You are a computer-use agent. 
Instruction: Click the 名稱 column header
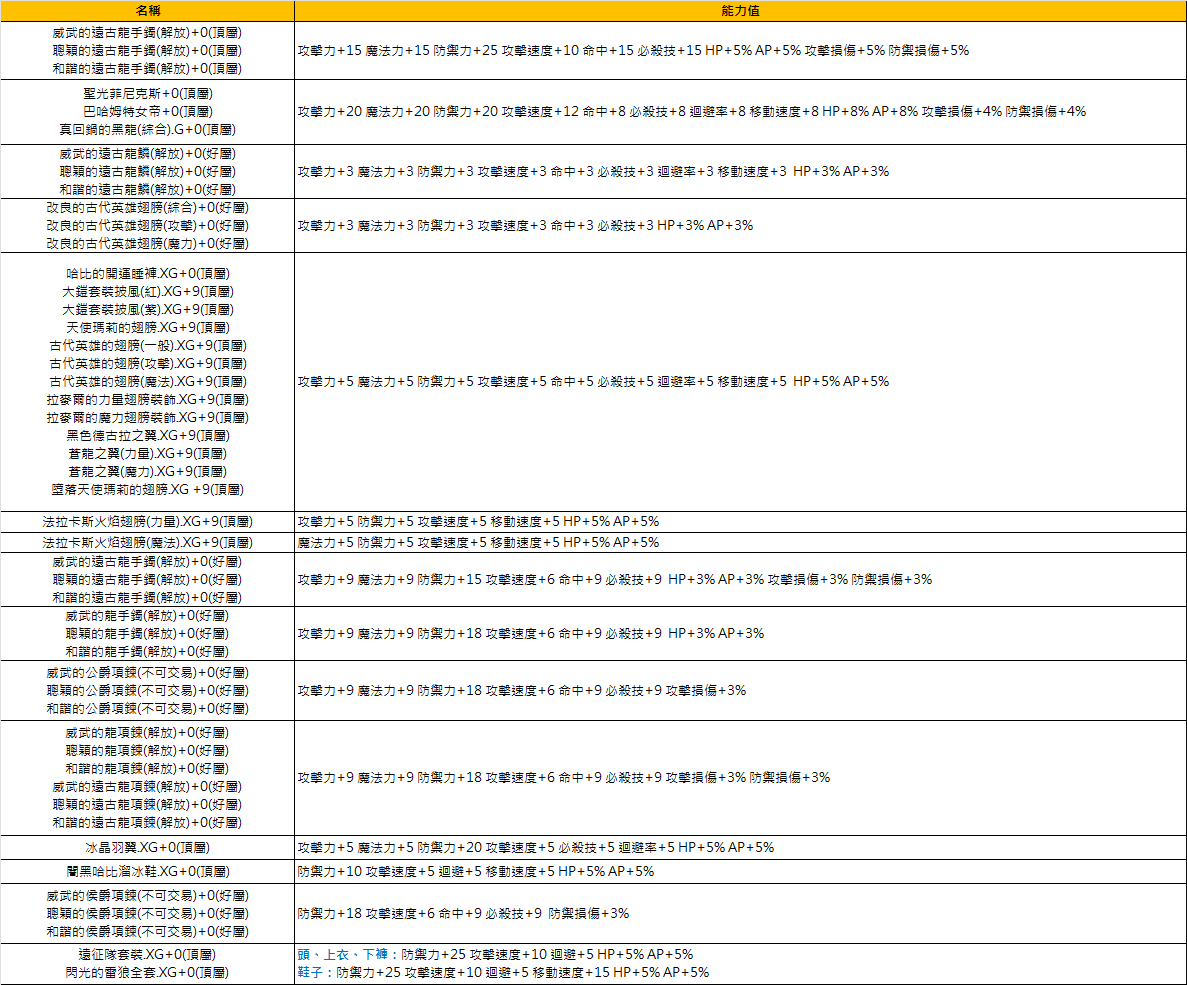click(x=147, y=11)
